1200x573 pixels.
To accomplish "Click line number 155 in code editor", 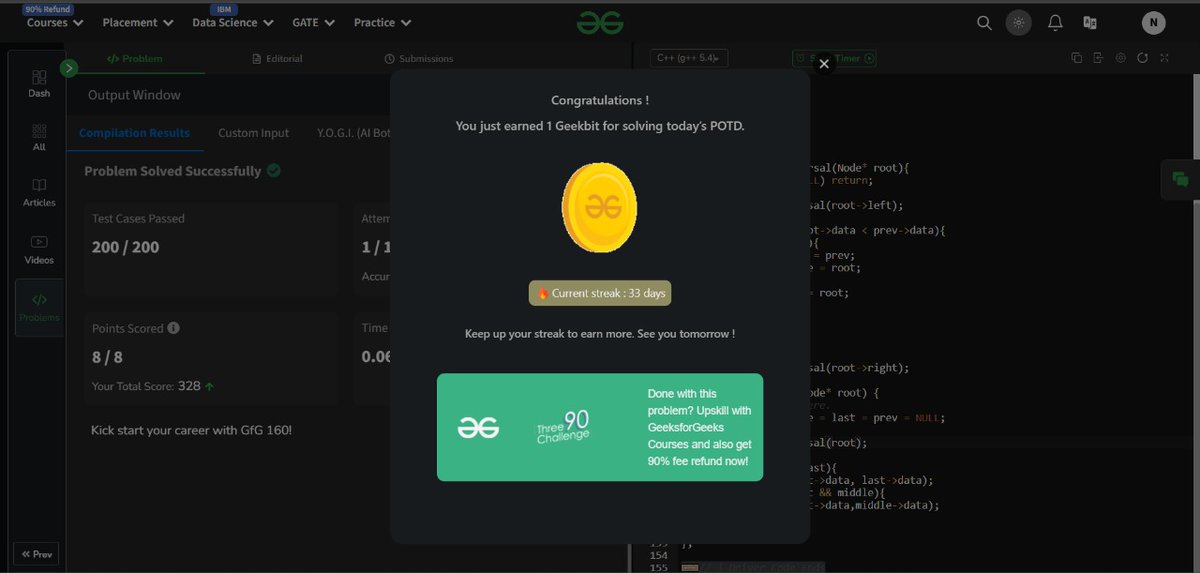I will click(658, 567).
